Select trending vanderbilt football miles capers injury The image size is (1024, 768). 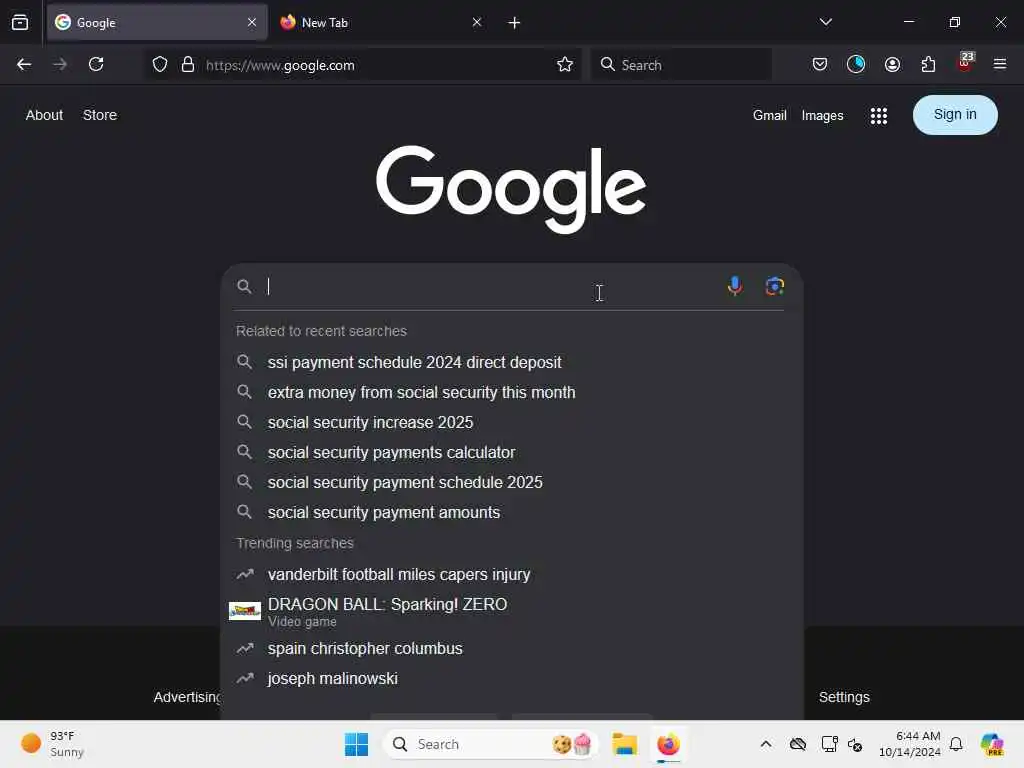click(x=512, y=574)
